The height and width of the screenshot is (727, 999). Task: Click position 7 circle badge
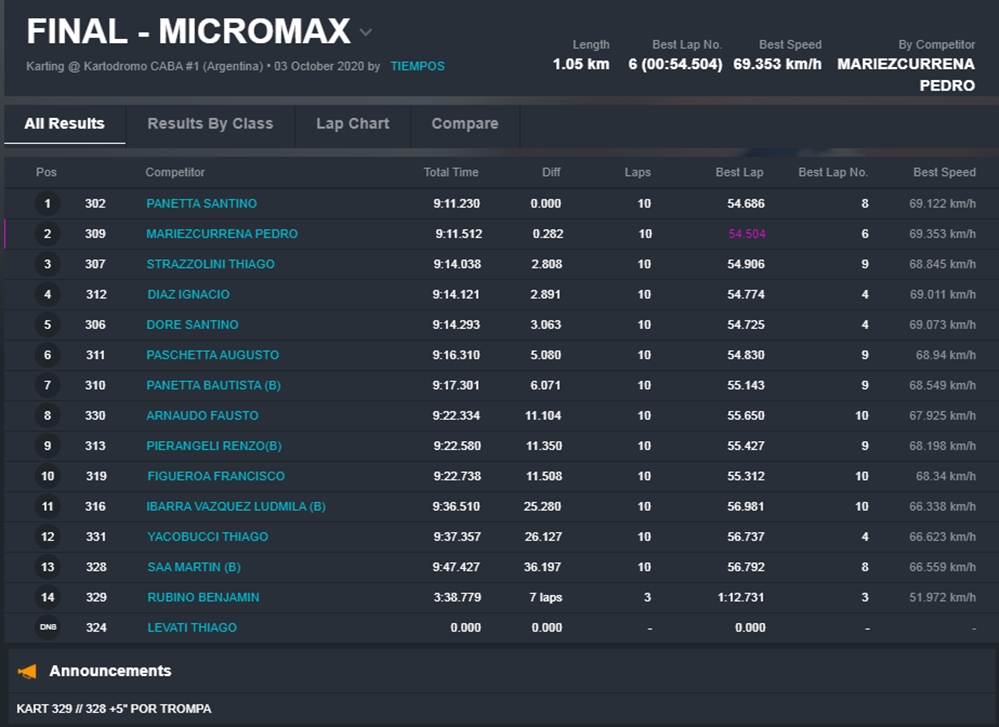pos(47,386)
